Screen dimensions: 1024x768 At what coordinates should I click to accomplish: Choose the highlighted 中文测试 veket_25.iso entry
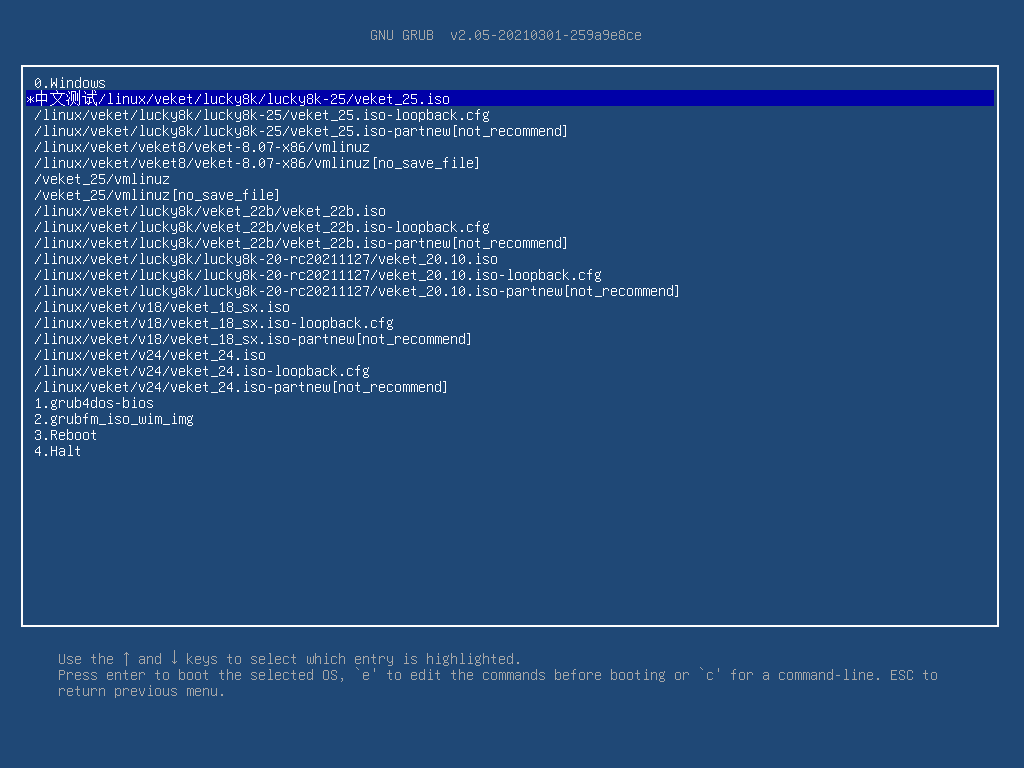click(510, 99)
